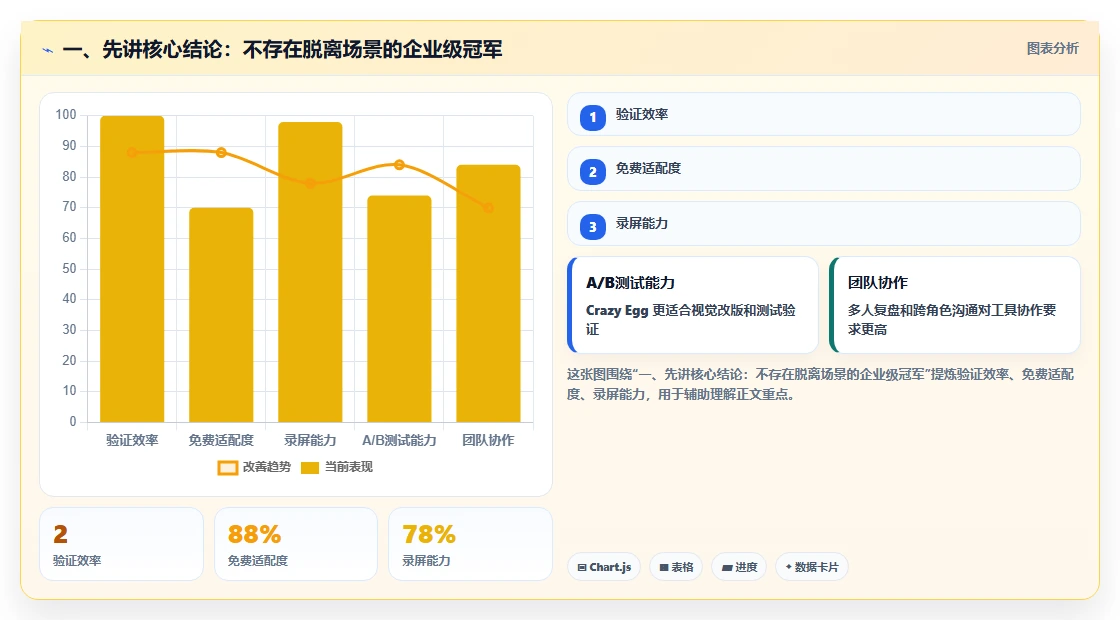Click the 78% 录屏能力 stat card
Viewport: 1120px width, 620px height.
[470, 544]
